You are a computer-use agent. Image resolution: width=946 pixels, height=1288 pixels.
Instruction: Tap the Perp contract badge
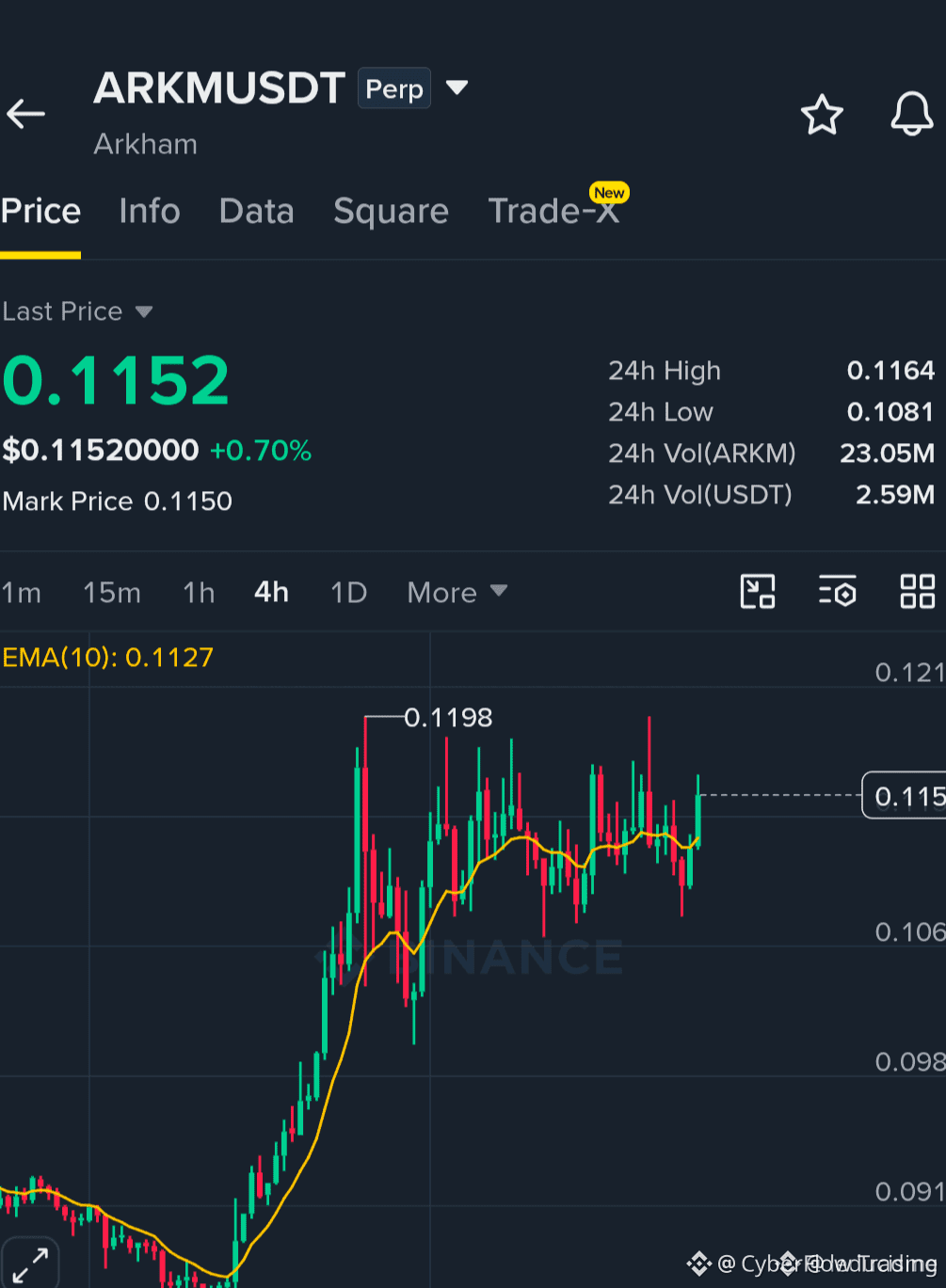[394, 88]
